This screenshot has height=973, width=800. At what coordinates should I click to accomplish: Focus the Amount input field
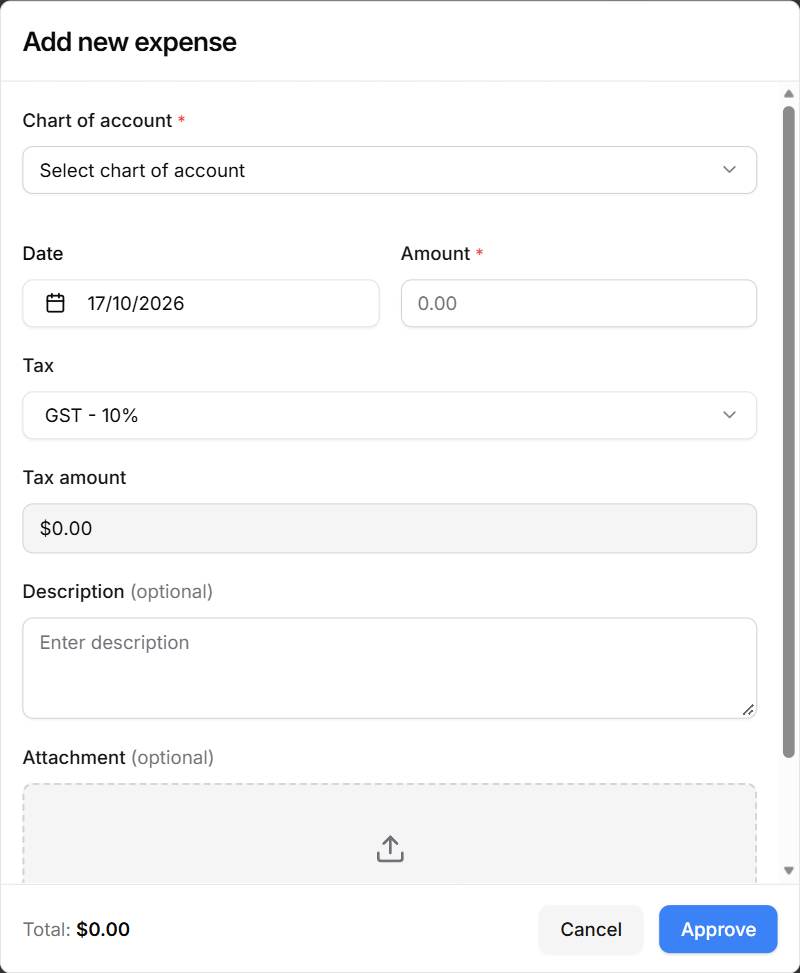pos(578,303)
